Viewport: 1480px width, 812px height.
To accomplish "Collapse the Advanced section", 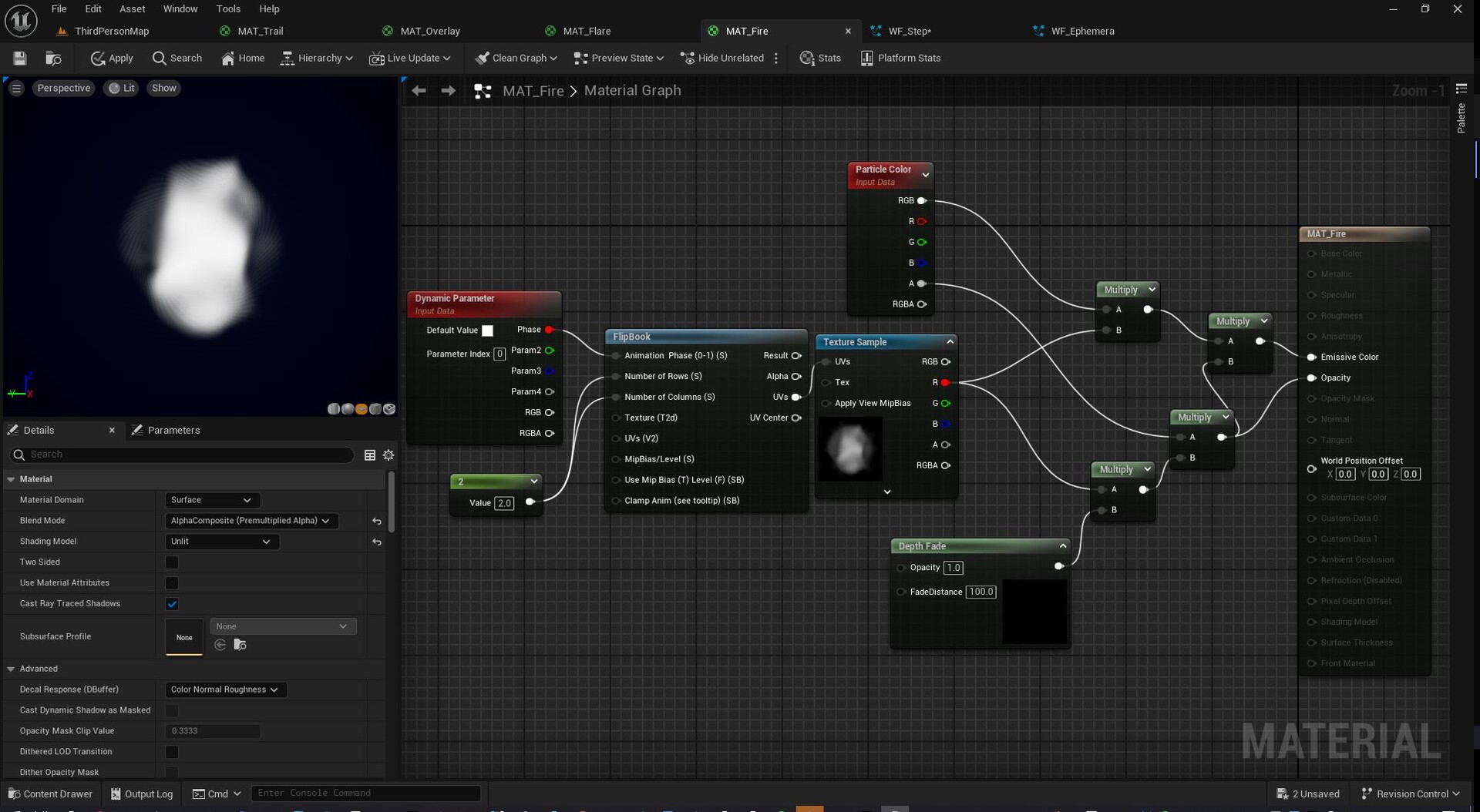I will coord(12,669).
